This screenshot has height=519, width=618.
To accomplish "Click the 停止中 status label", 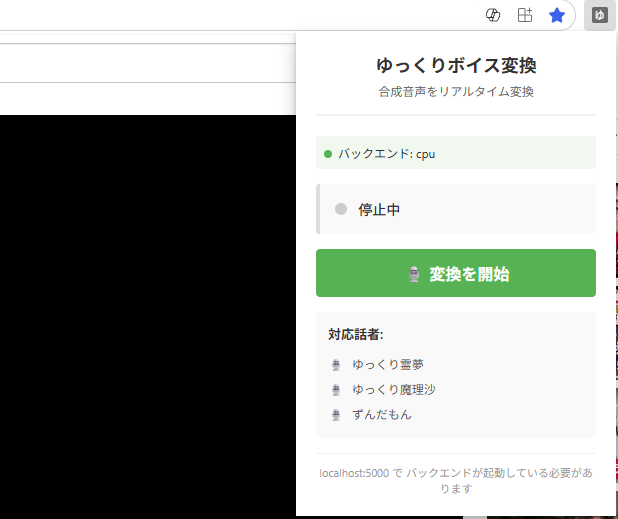I will [379, 210].
